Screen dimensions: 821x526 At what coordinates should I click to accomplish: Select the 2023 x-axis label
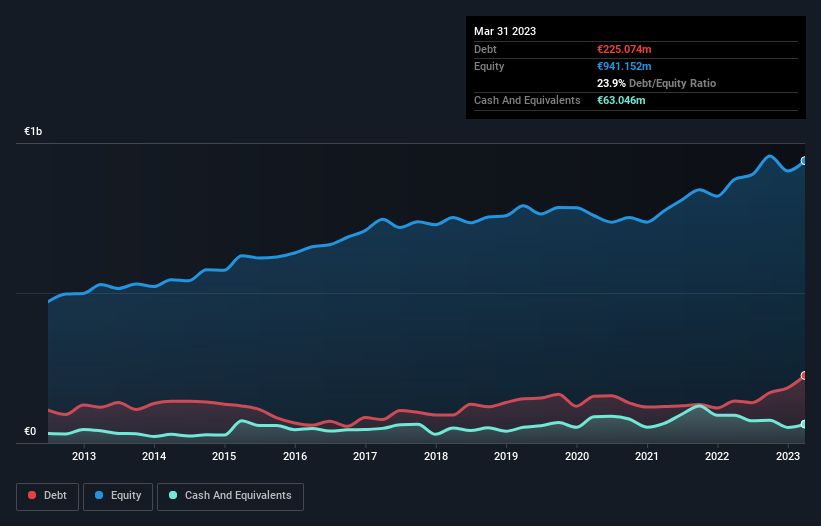(787, 456)
